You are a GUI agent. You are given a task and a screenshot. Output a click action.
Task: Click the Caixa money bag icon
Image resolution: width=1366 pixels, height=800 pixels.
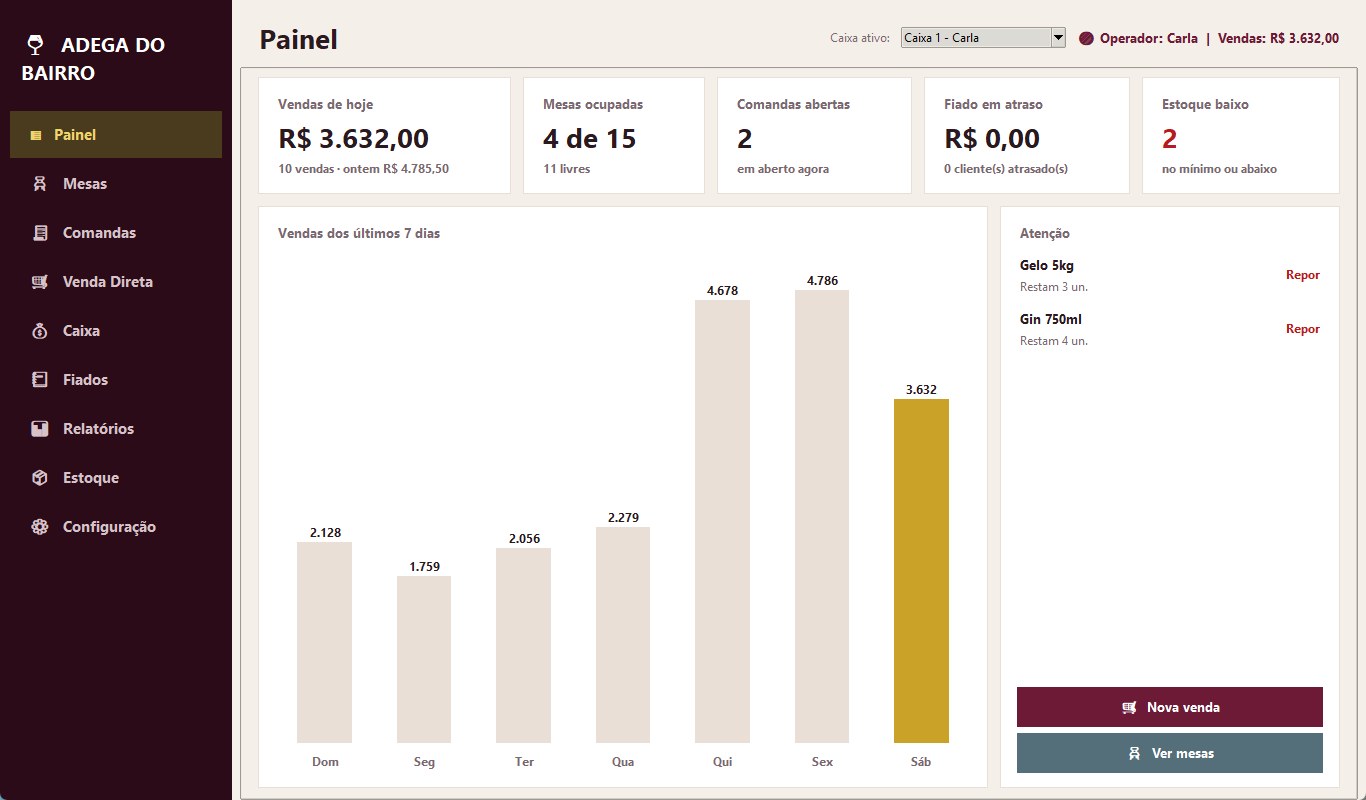tap(40, 331)
